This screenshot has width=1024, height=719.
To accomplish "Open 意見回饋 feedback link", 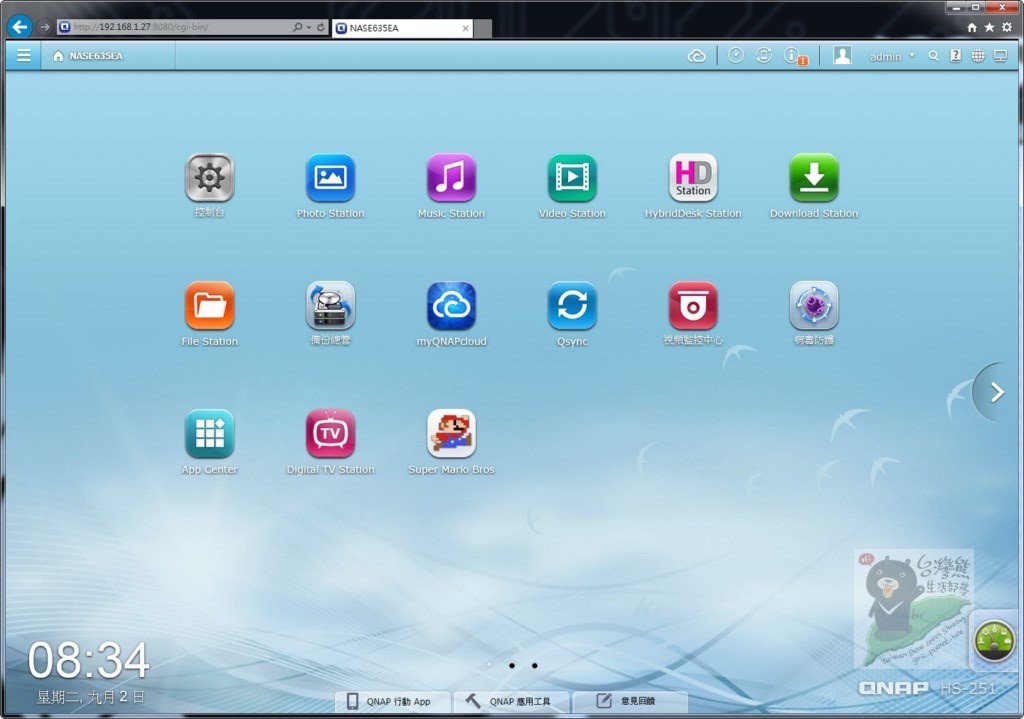I will pyautogui.click(x=630, y=701).
